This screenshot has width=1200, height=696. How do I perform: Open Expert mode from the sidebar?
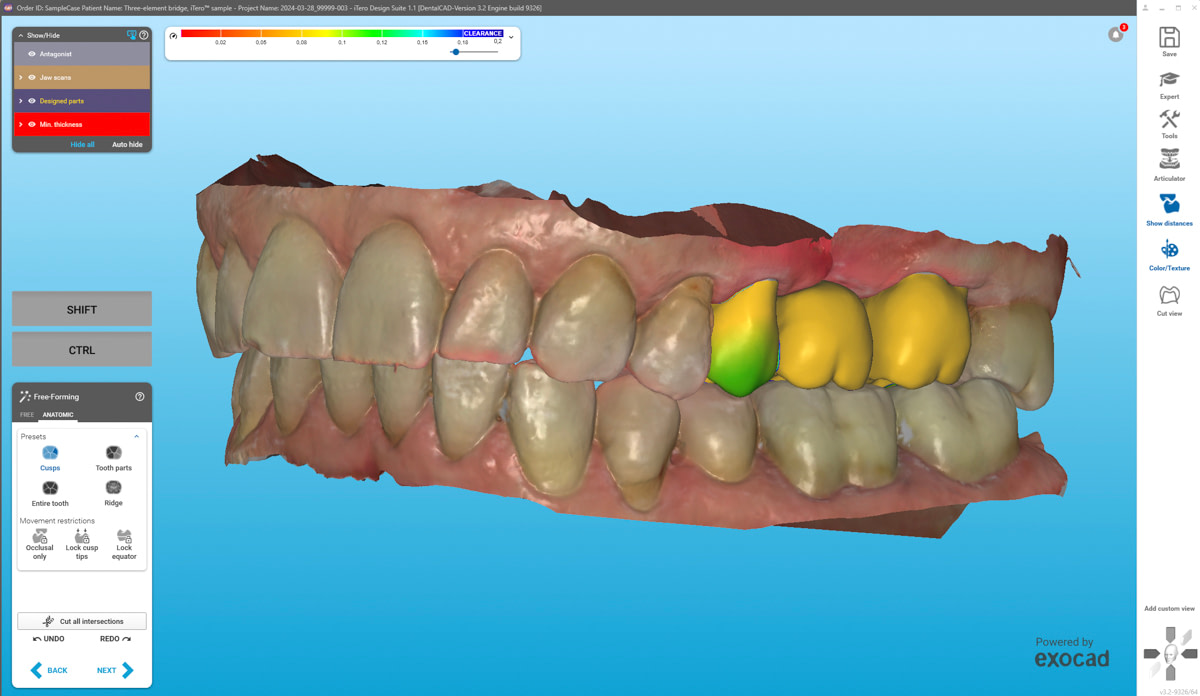pyautogui.click(x=1169, y=83)
